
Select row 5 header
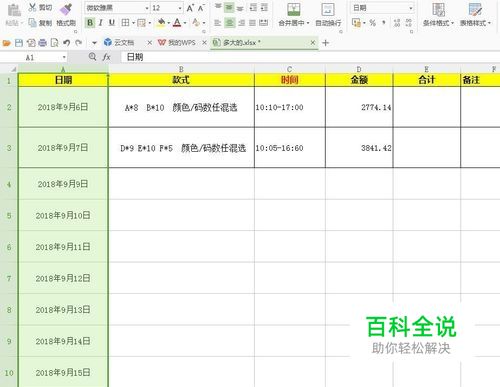click(9, 215)
